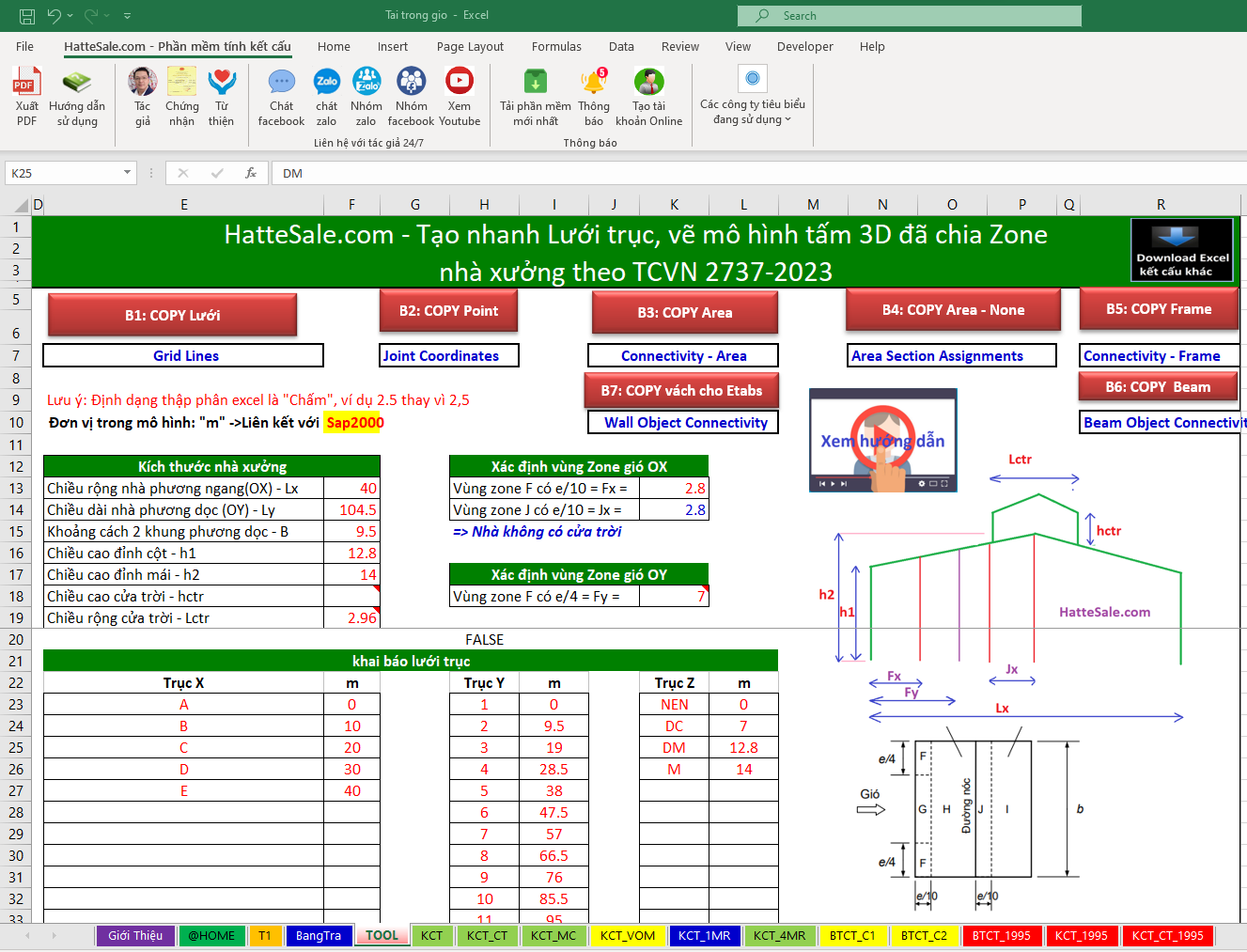Screen dimensions: 1247x952
Task: Open Customize Quick Access Toolbar arrow
Action: point(127,16)
